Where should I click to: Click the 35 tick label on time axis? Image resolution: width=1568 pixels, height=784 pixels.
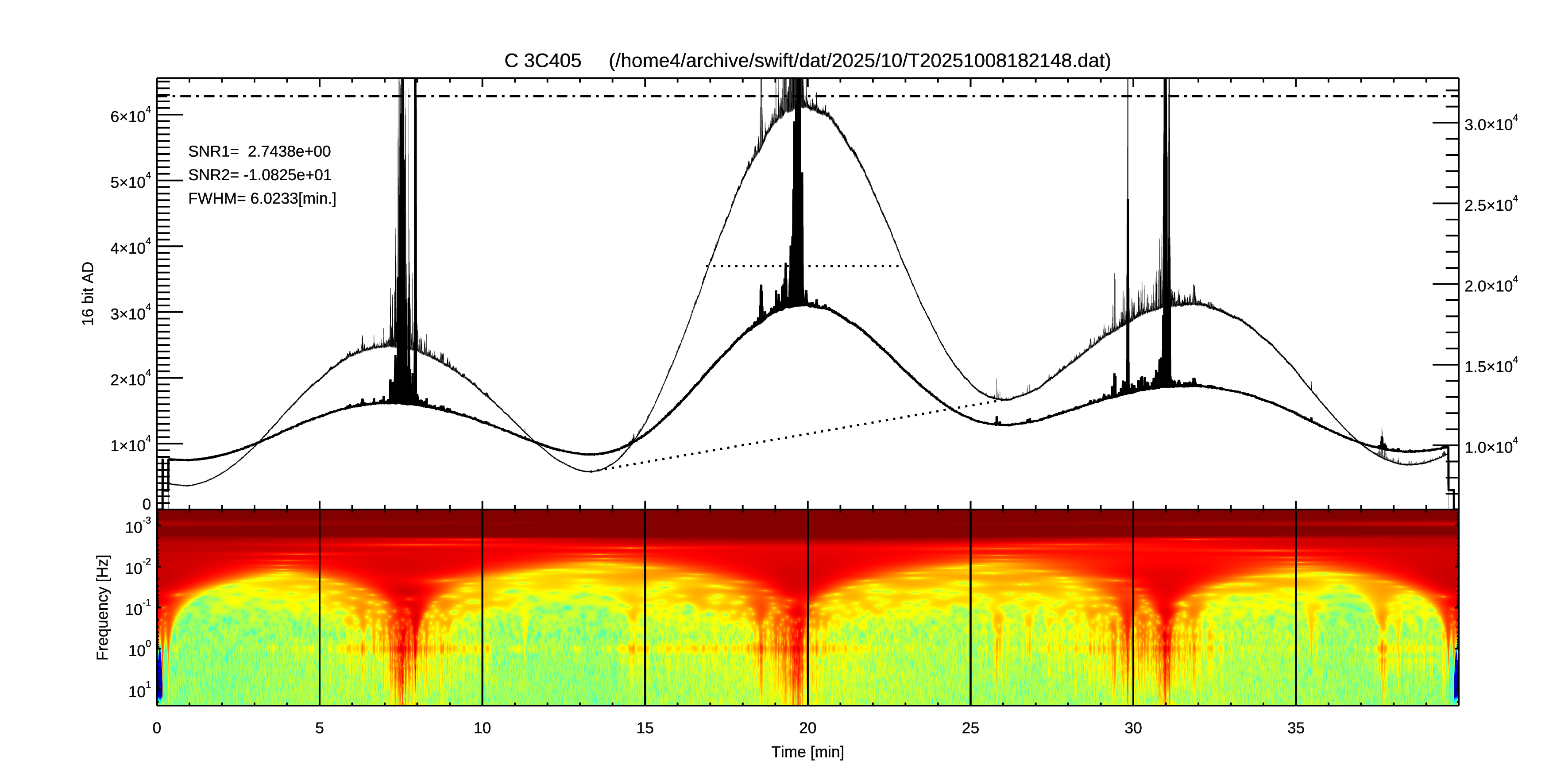coord(1295,728)
